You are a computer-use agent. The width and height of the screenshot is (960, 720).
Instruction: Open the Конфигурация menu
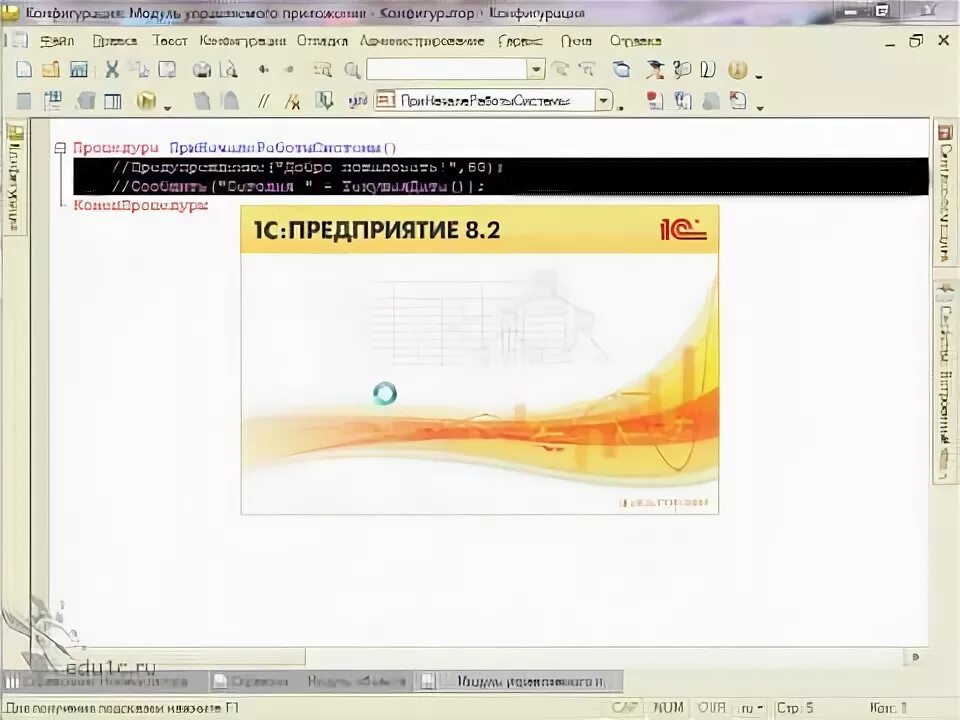(242, 41)
